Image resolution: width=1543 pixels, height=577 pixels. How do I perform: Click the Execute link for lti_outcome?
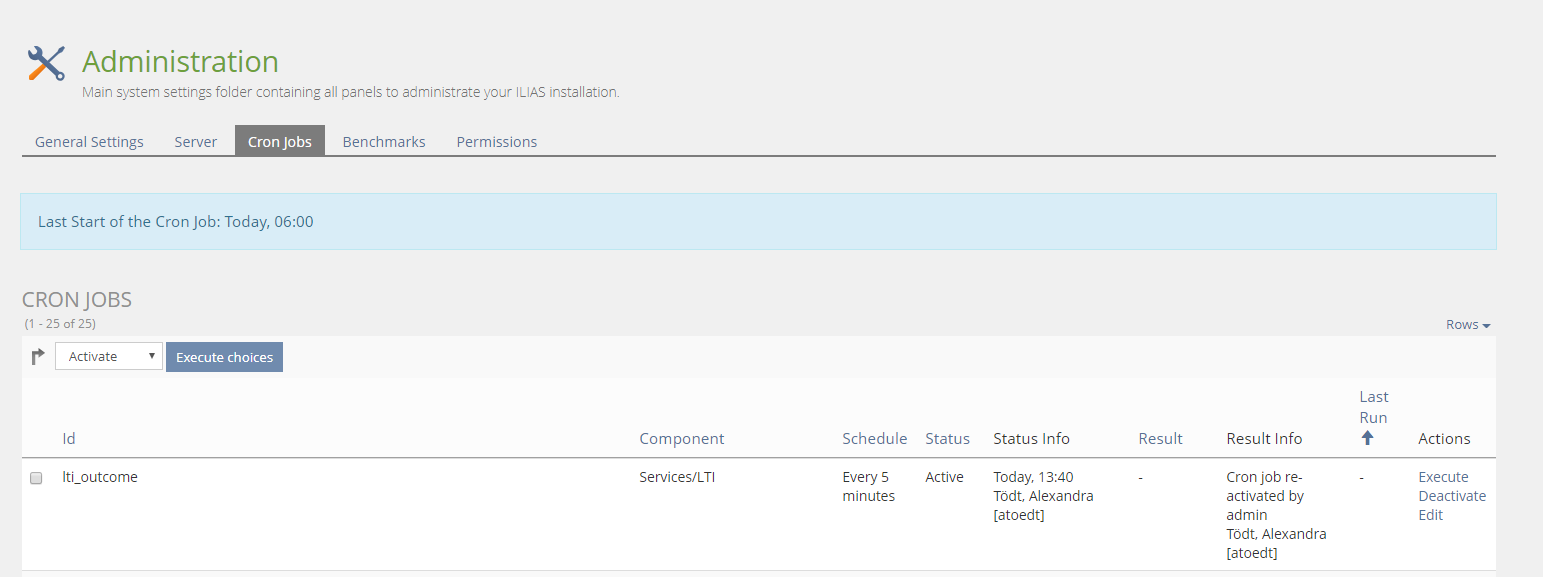[1443, 477]
